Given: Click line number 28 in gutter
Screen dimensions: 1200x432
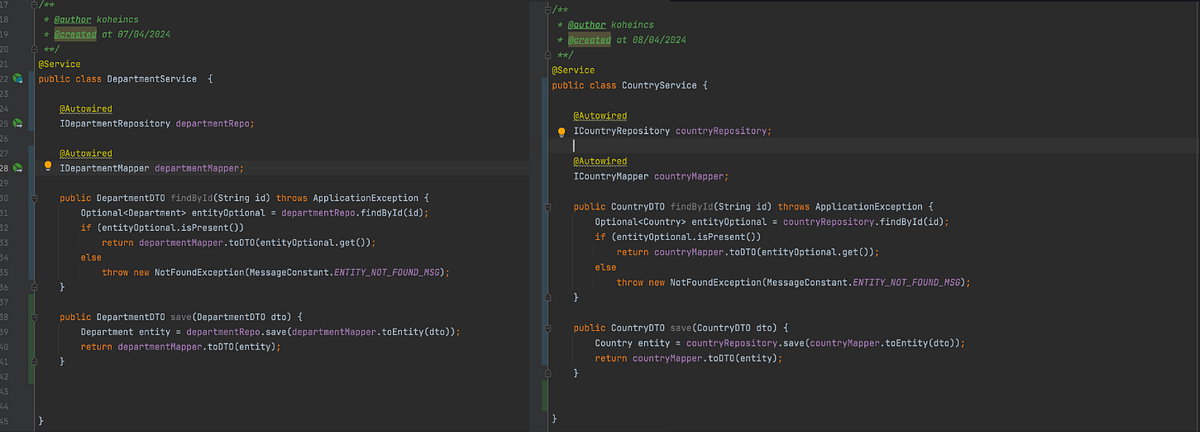Looking at the screenshot, I should click(x=6, y=168).
